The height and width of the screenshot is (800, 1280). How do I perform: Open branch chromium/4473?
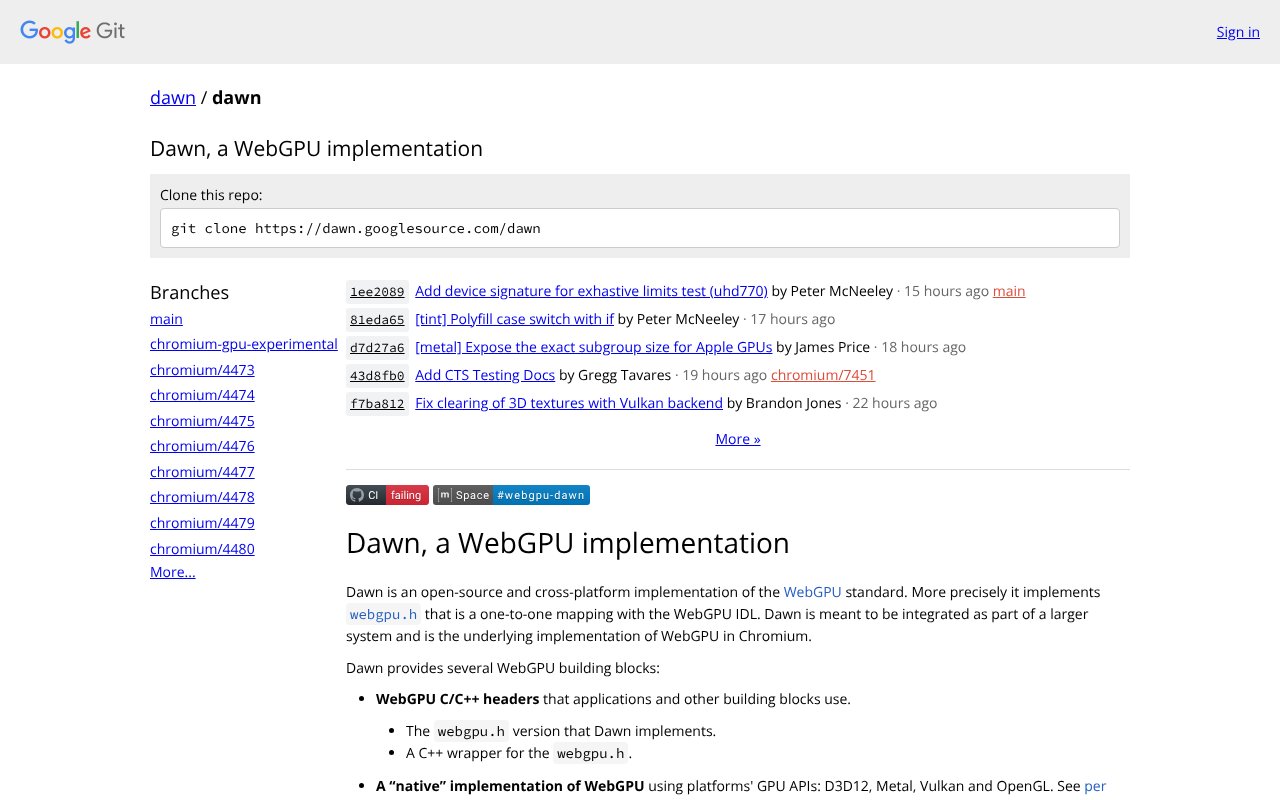coord(202,370)
